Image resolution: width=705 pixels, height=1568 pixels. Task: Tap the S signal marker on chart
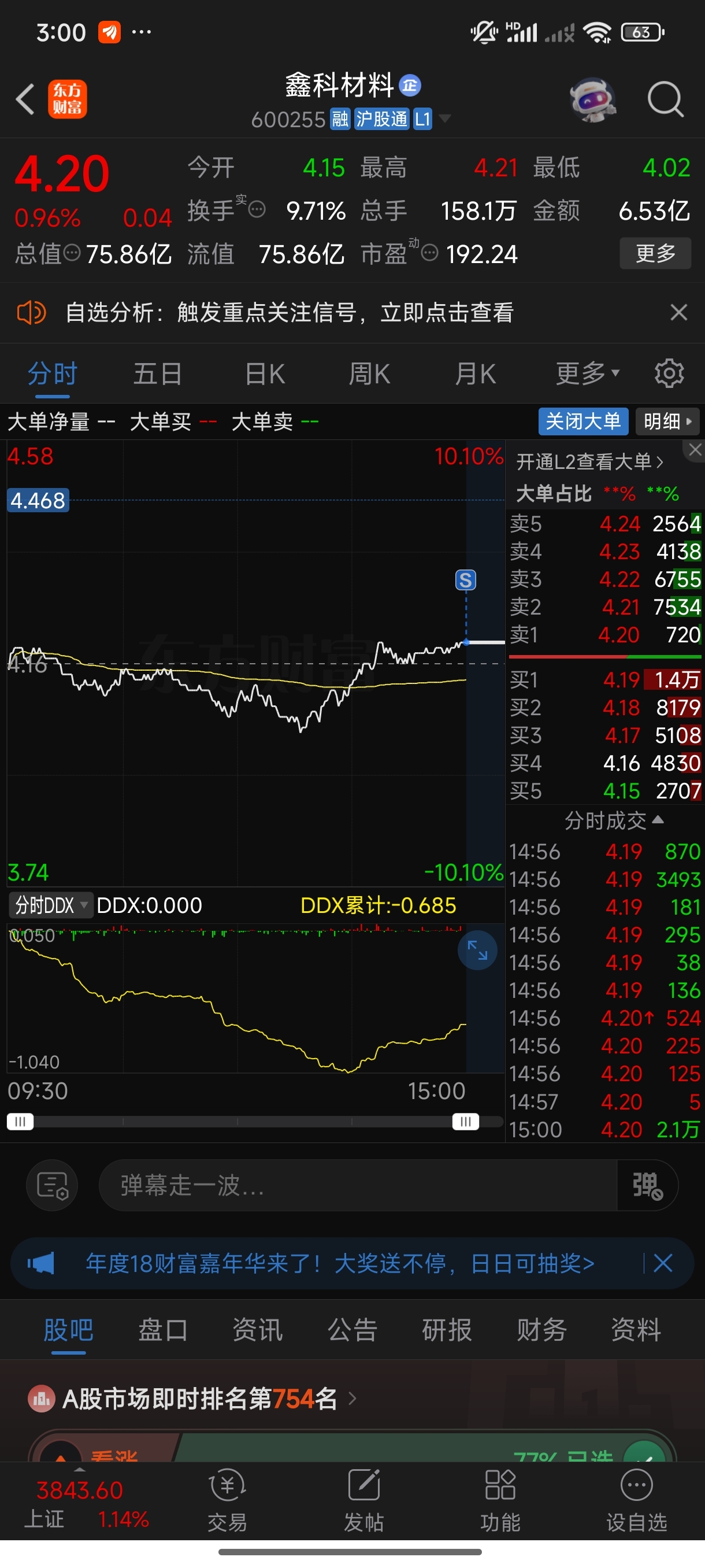466,580
